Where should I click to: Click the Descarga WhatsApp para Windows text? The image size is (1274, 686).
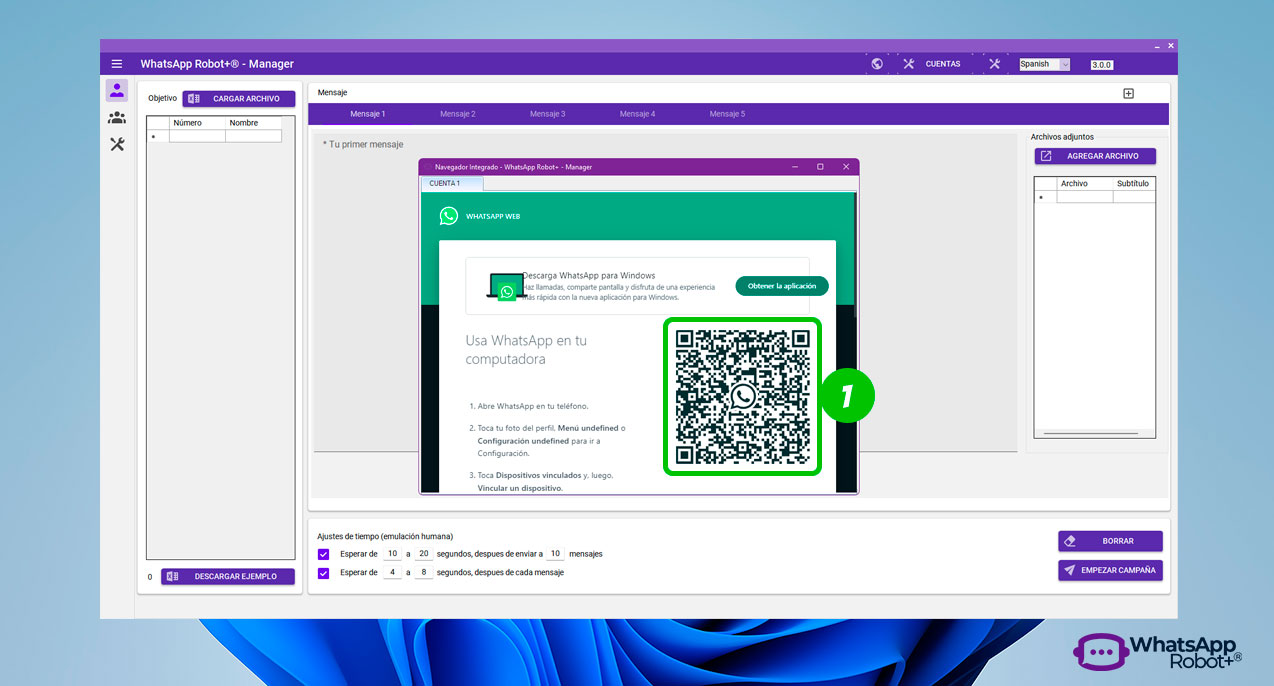click(x=589, y=275)
